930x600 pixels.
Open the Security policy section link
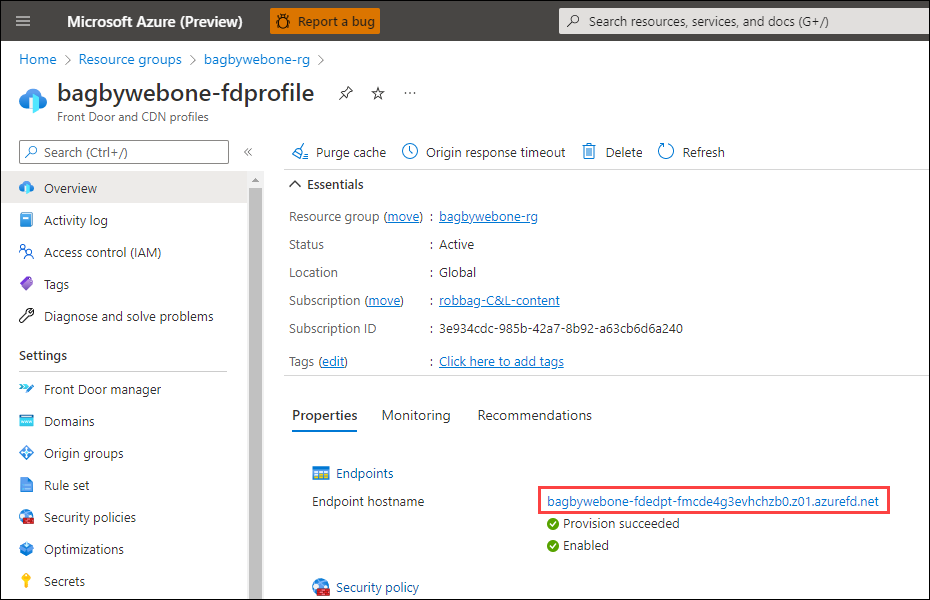click(377, 588)
